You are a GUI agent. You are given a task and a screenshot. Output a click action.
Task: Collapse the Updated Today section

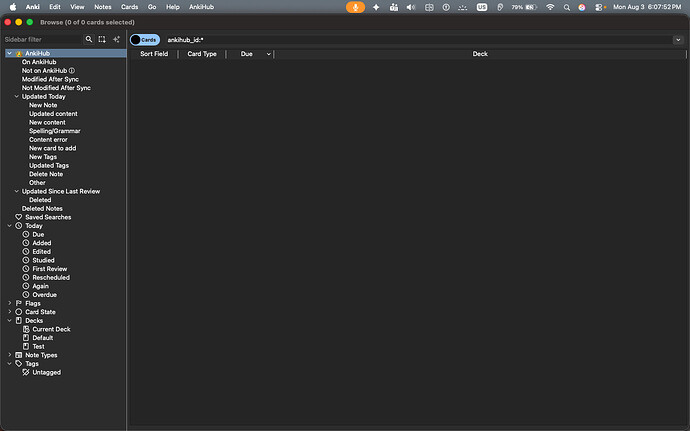tap(17, 96)
